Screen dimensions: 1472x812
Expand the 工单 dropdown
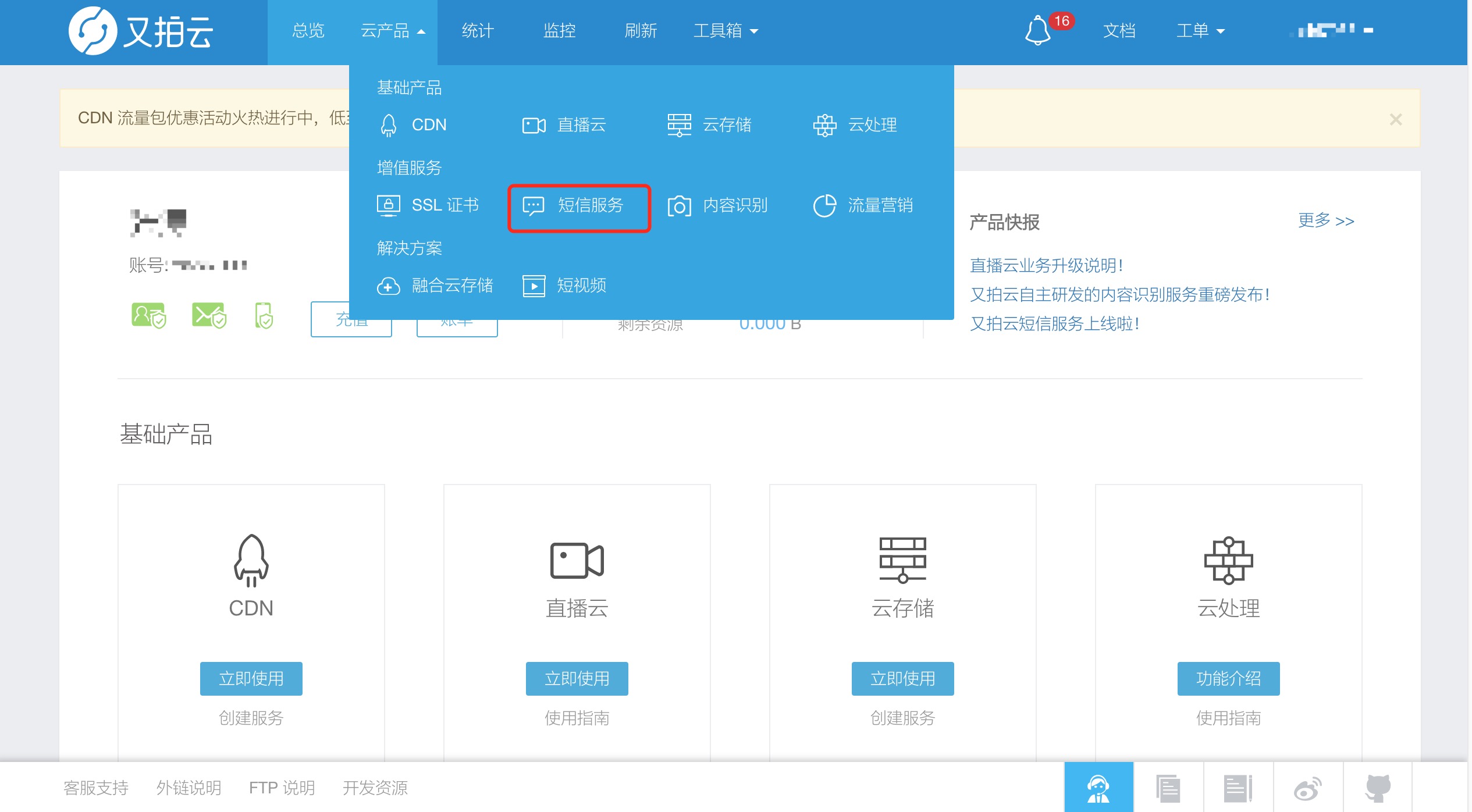(1200, 31)
